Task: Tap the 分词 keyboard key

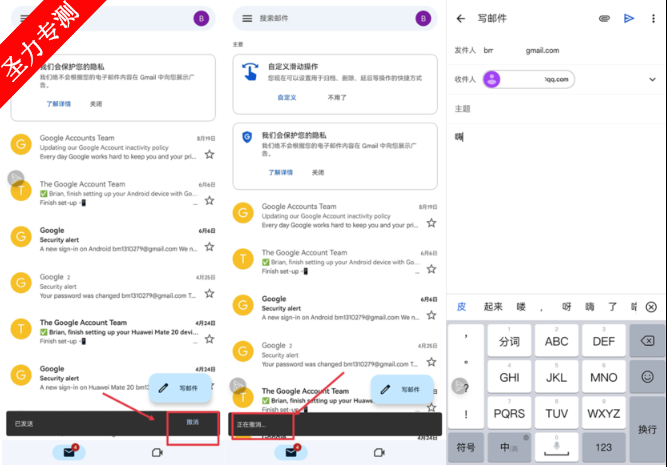Action: click(509, 341)
